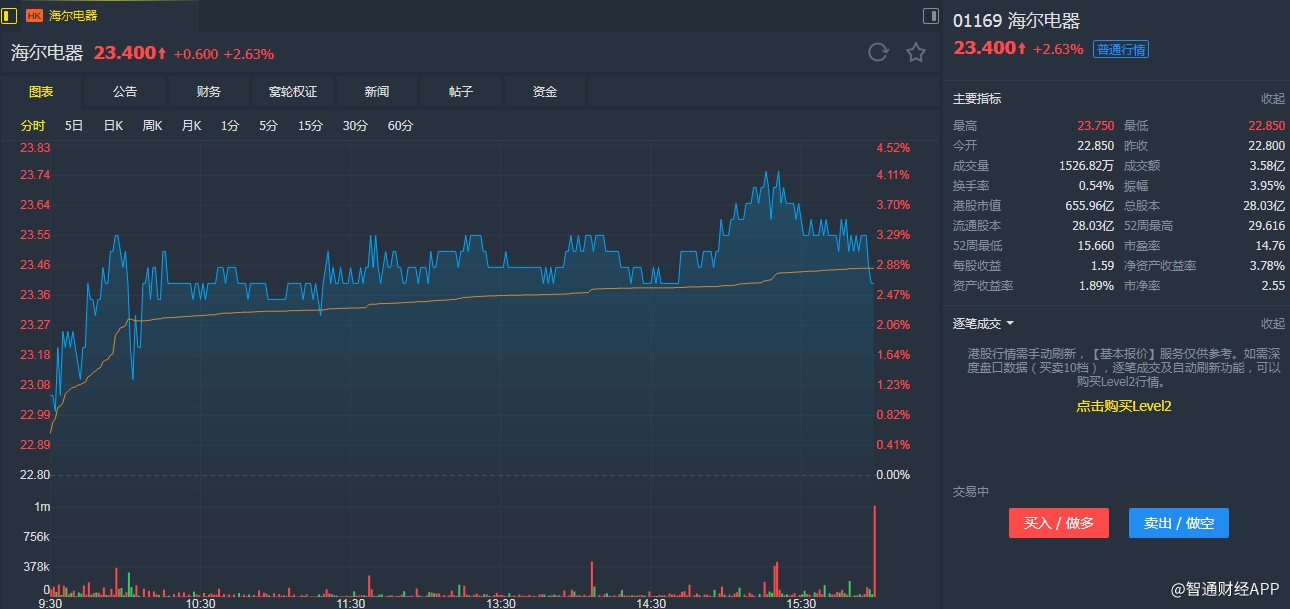Expand the 逐笔成交 dropdown
Screen dimensions: 1290x609
[x=984, y=323]
